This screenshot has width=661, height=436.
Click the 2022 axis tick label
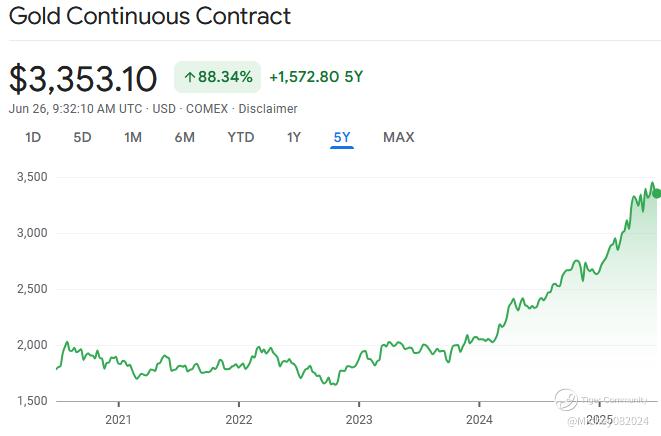click(239, 420)
